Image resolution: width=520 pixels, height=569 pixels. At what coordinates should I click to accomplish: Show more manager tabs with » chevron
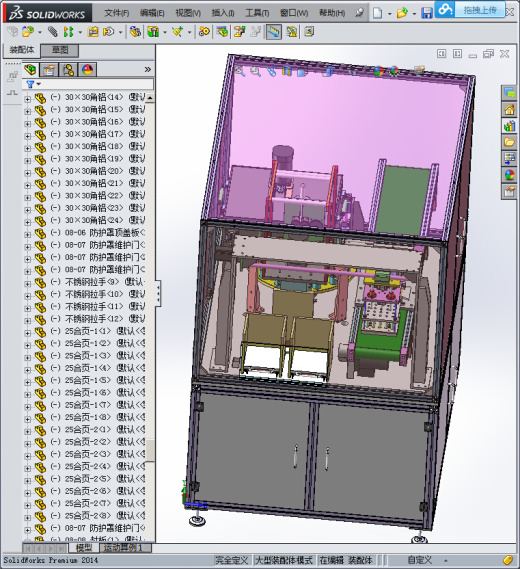point(148,69)
